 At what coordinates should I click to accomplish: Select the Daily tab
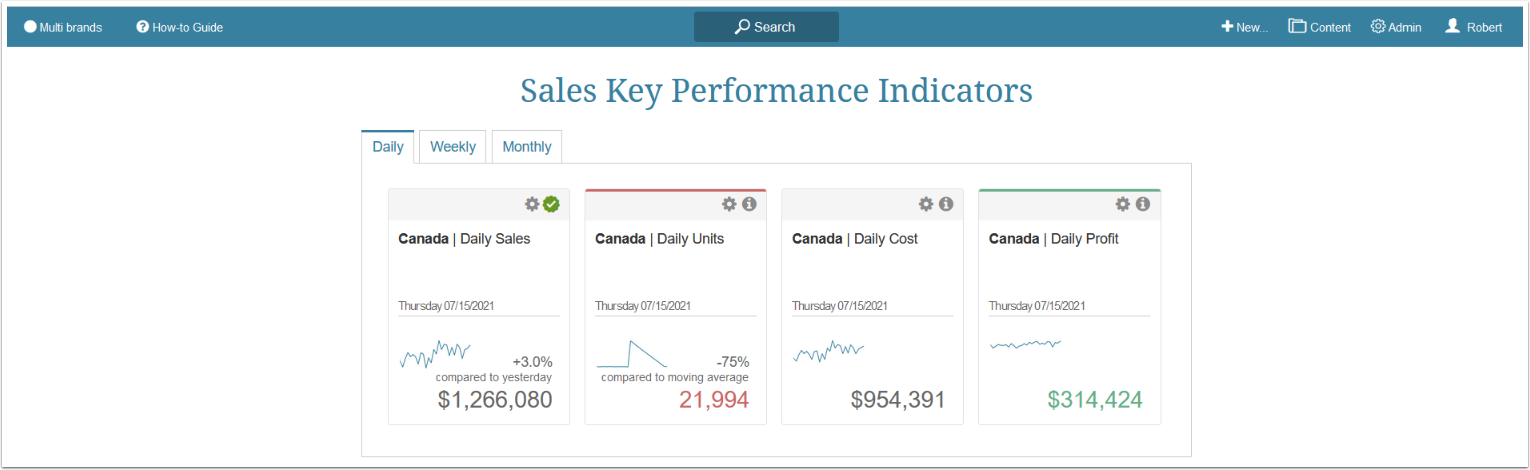[x=388, y=147]
